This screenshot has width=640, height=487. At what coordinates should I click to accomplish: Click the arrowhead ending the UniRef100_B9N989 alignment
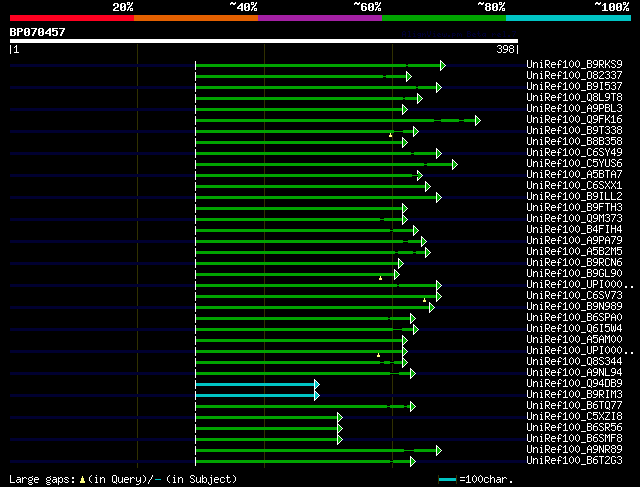(x=432, y=307)
